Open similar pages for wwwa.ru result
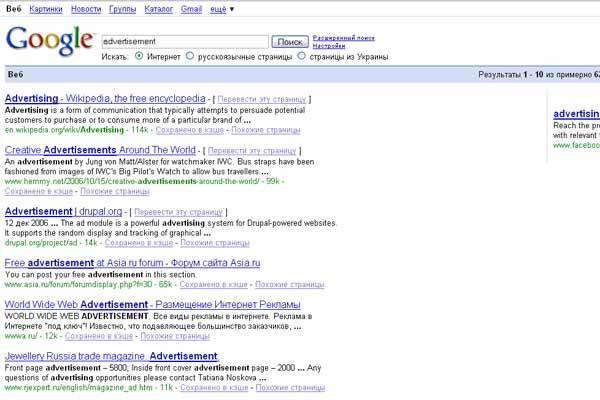This screenshot has height=400, width=600. (x=175, y=336)
